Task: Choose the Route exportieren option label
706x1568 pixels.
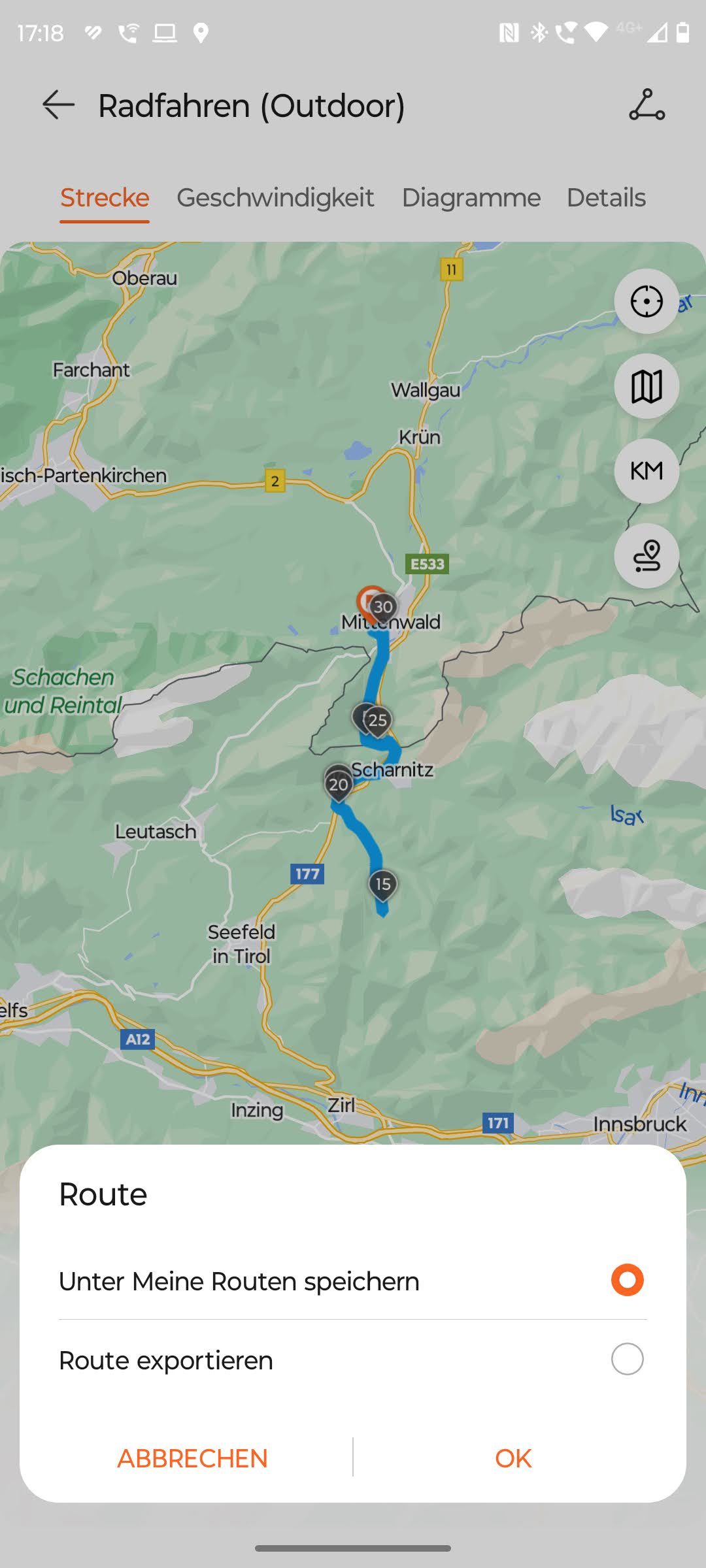Action: pyautogui.click(x=166, y=1360)
